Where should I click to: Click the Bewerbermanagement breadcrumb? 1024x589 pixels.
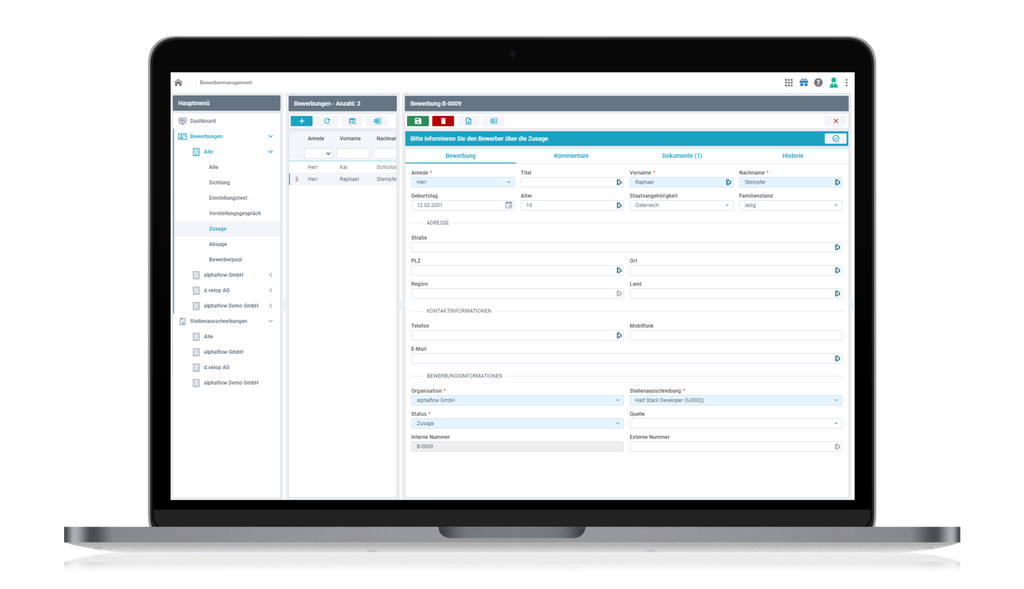[x=226, y=83]
